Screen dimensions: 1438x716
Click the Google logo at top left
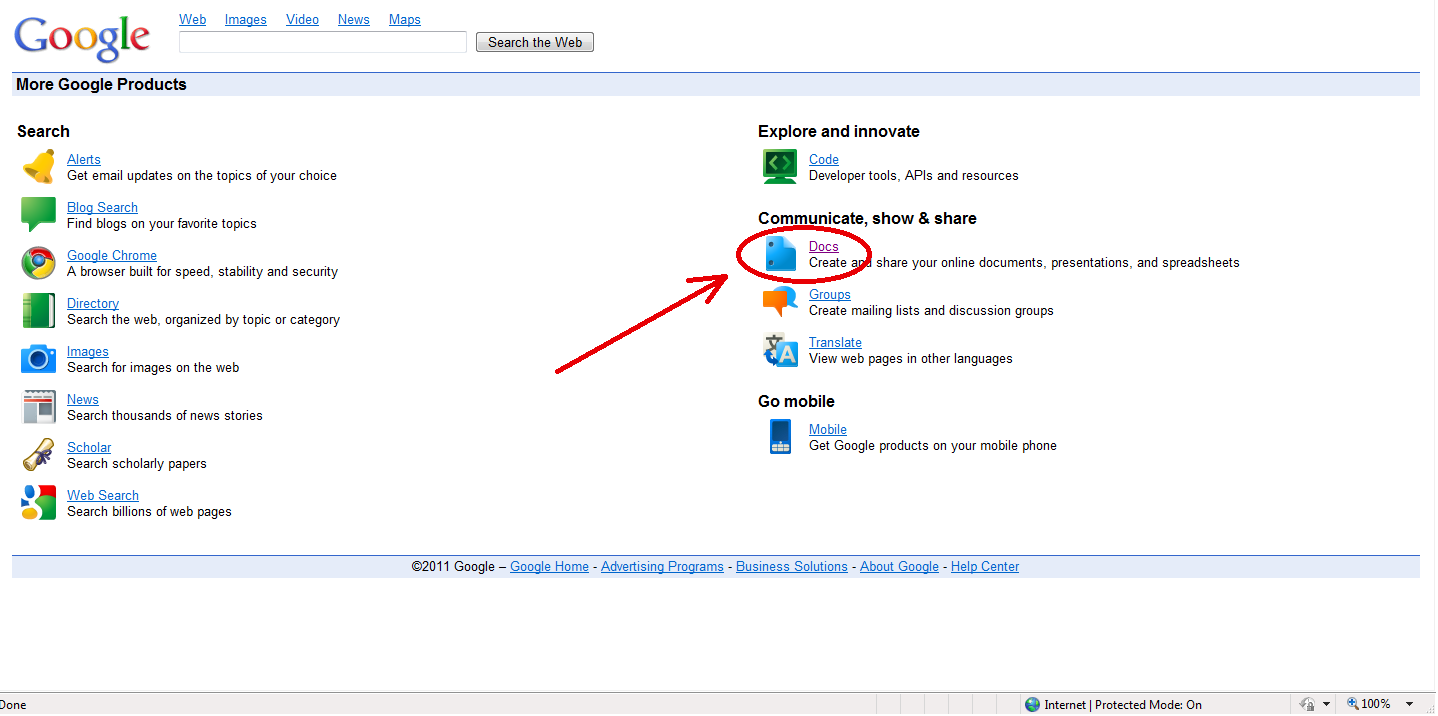(x=82, y=38)
